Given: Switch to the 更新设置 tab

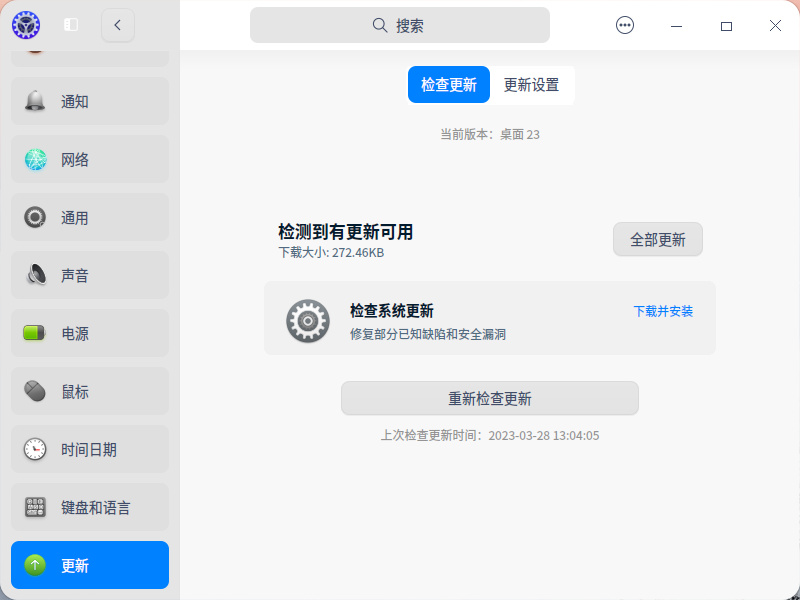Looking at the screenshot, I should [x=532, y=86].
